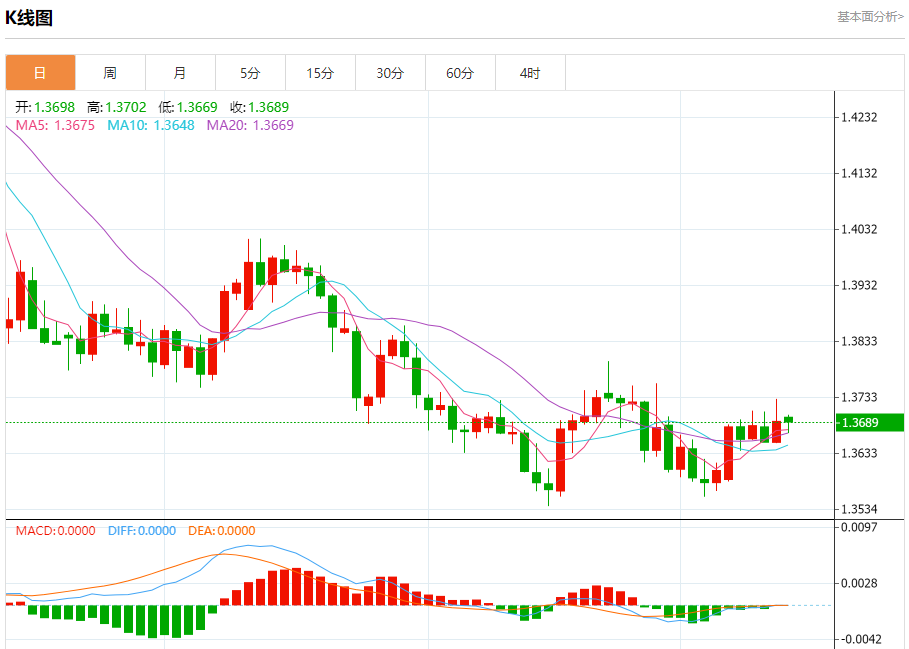Click the 收: 1.3689 close value
This screenshot has height=649, width=909.
coord(259,107)
